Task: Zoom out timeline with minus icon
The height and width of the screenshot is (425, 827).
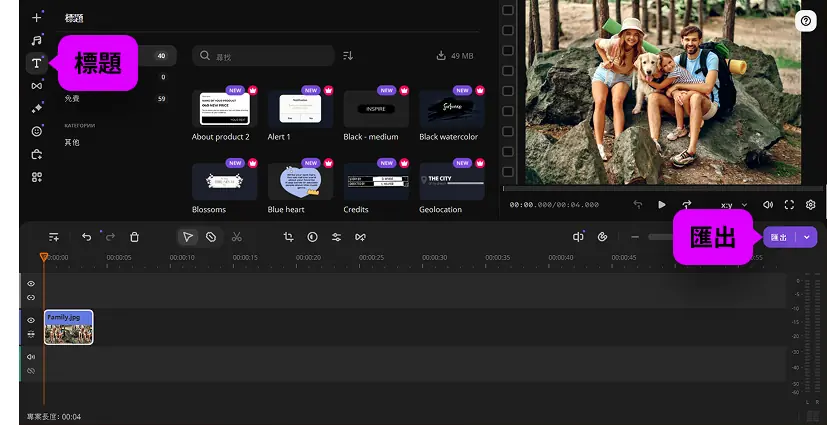Action: [635, 237]
